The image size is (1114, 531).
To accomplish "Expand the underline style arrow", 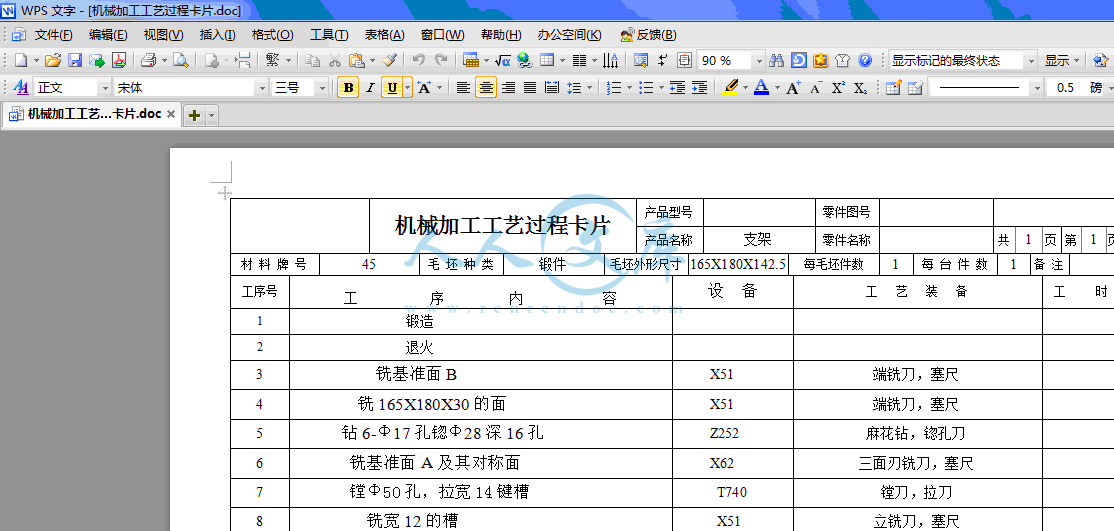I will tap(407, 87).
